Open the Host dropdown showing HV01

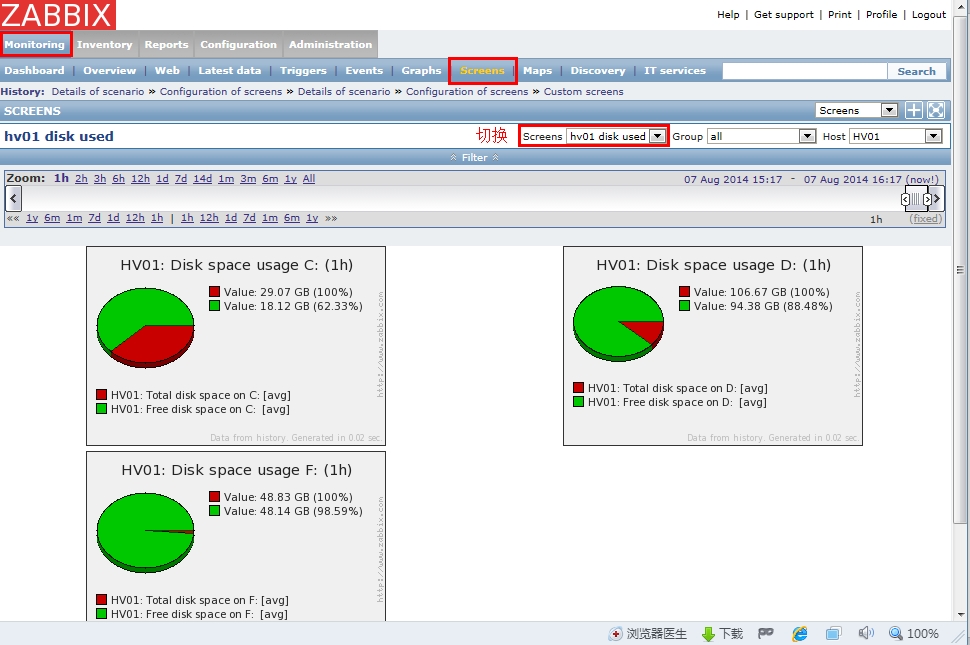coord(896,136)
